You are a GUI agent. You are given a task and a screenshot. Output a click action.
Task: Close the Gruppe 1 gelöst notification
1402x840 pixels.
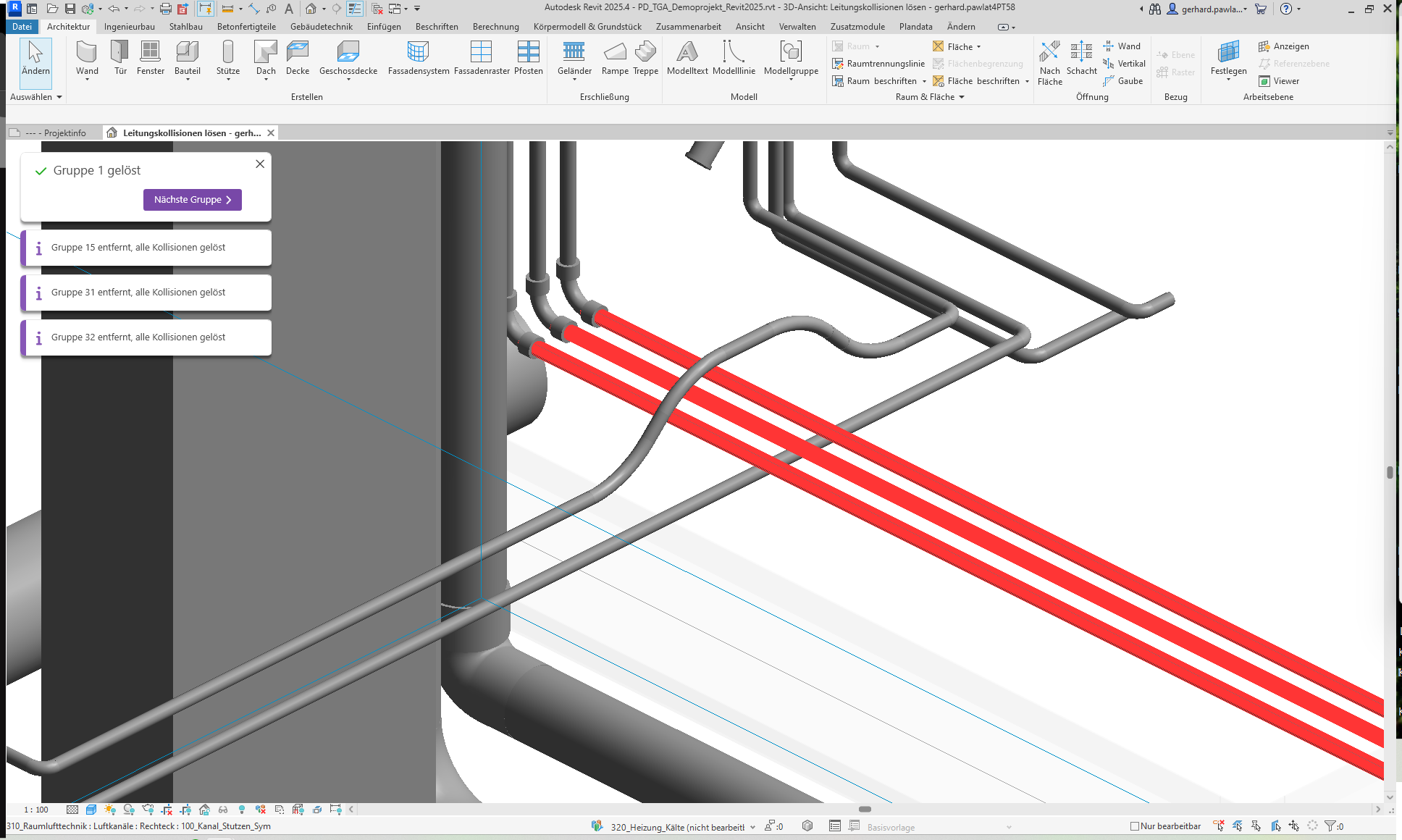coord(260,164)
